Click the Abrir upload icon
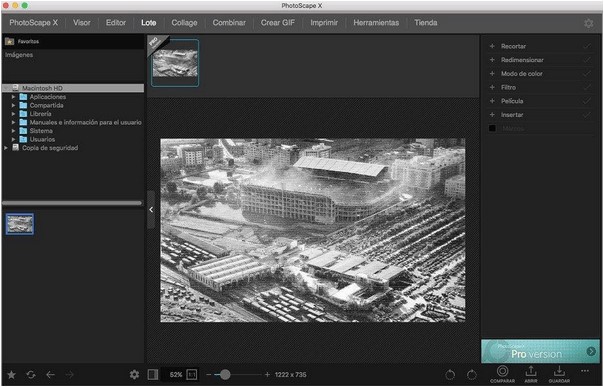The height and width of the screenshot is (387, 604). coord(530,371)
